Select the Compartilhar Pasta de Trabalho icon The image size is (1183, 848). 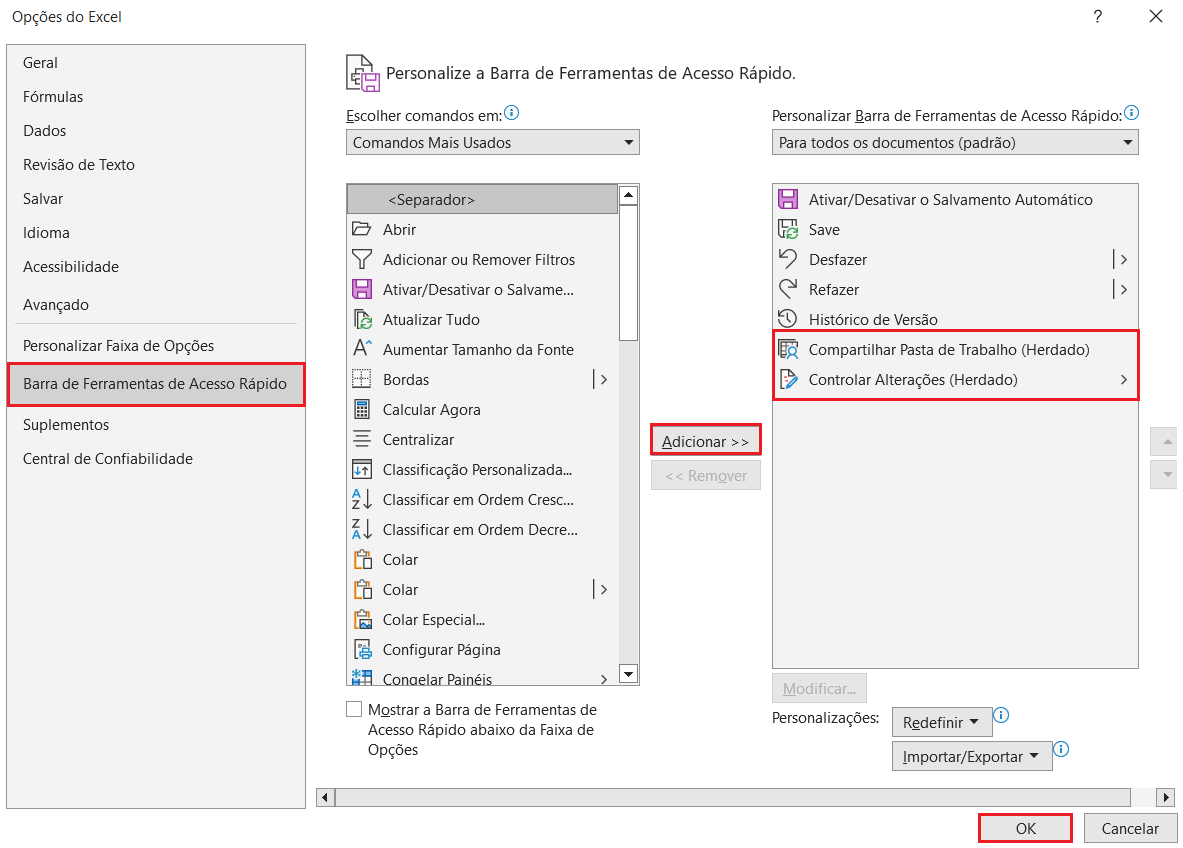[x=788, y=349]
